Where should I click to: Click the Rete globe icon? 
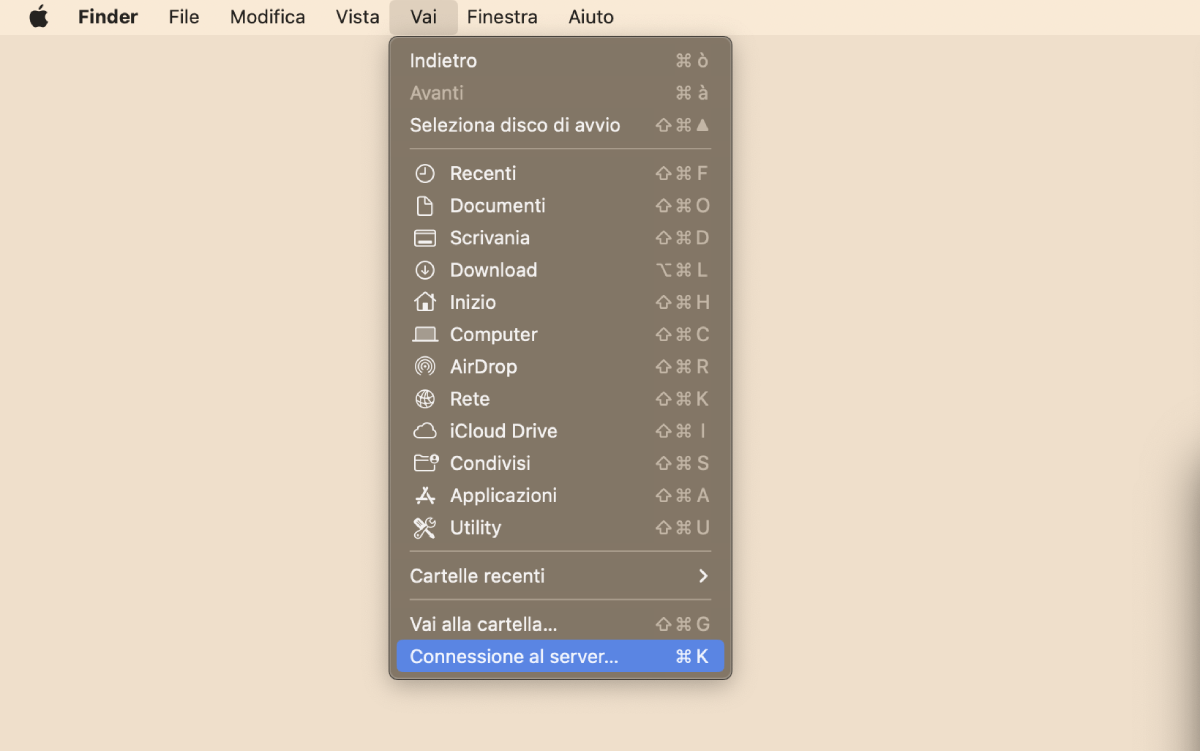425,399
